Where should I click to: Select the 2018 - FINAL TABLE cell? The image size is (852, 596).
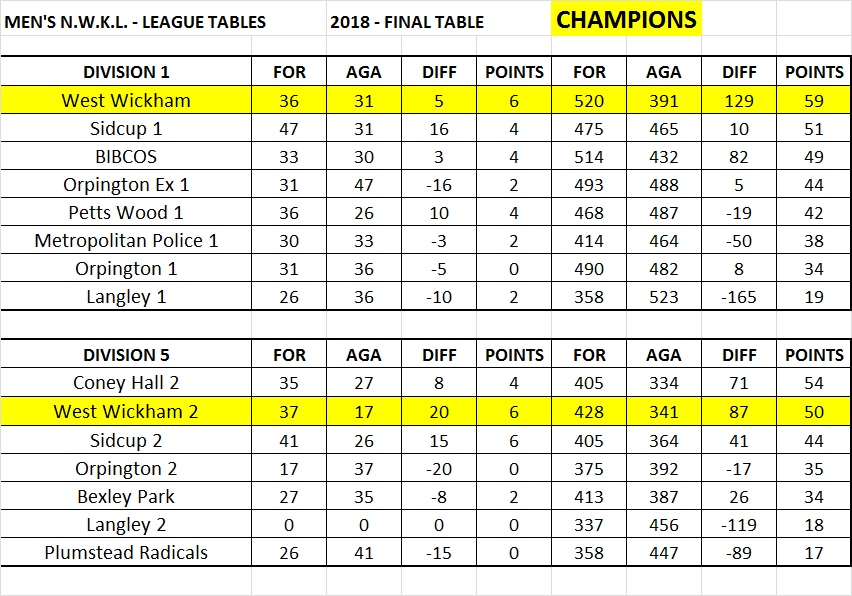[407, 22]
